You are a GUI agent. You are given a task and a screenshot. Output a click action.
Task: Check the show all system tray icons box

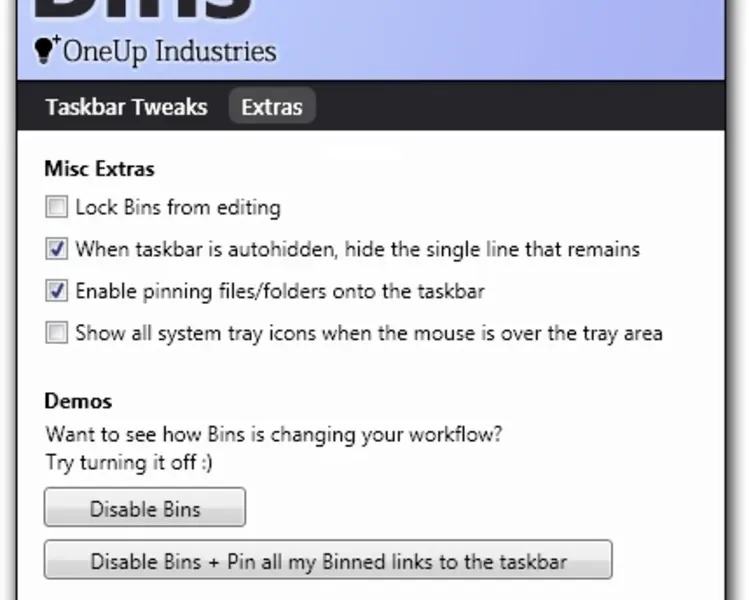tap(57, 333)
